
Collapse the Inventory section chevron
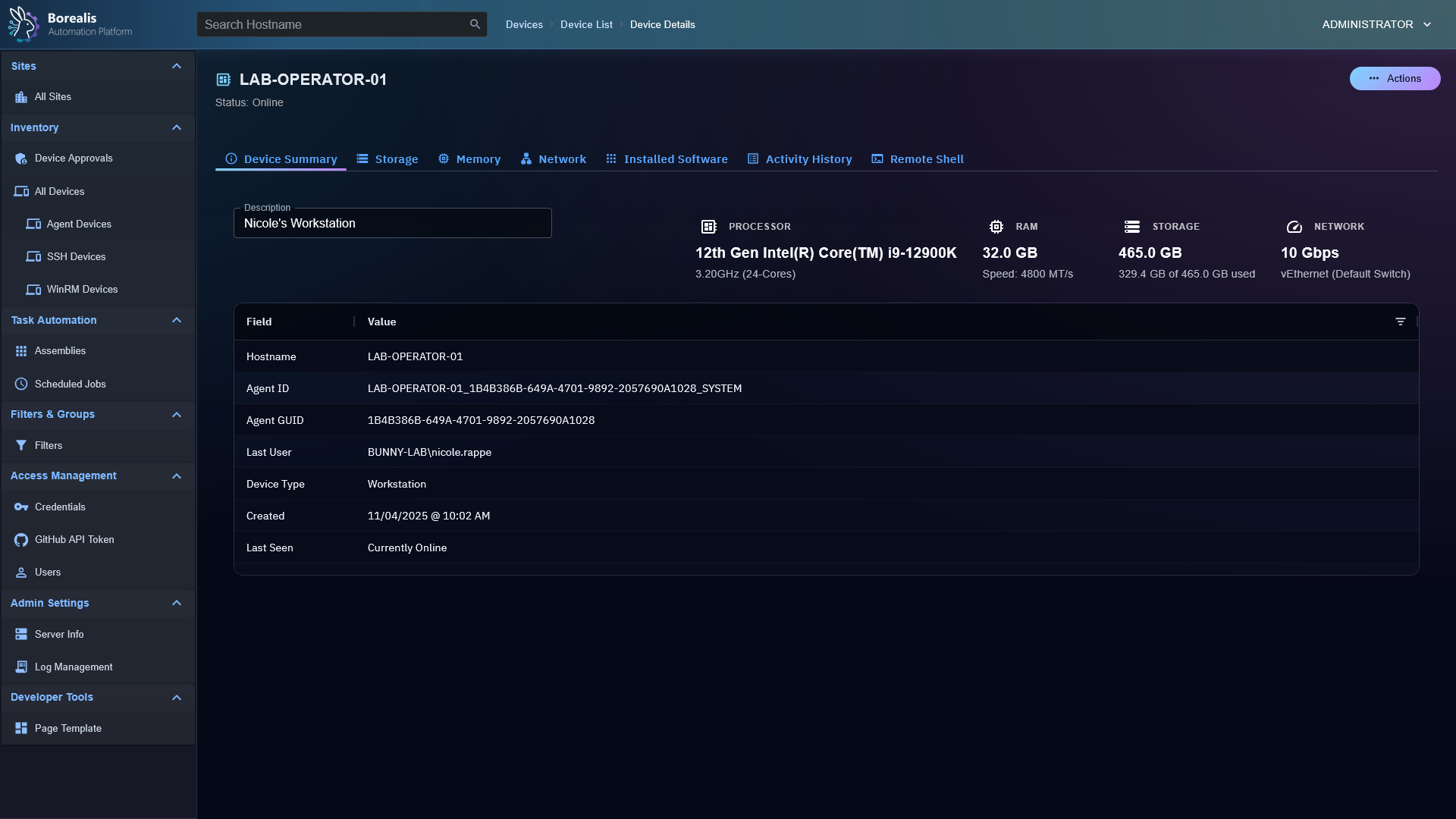(177, 128)
